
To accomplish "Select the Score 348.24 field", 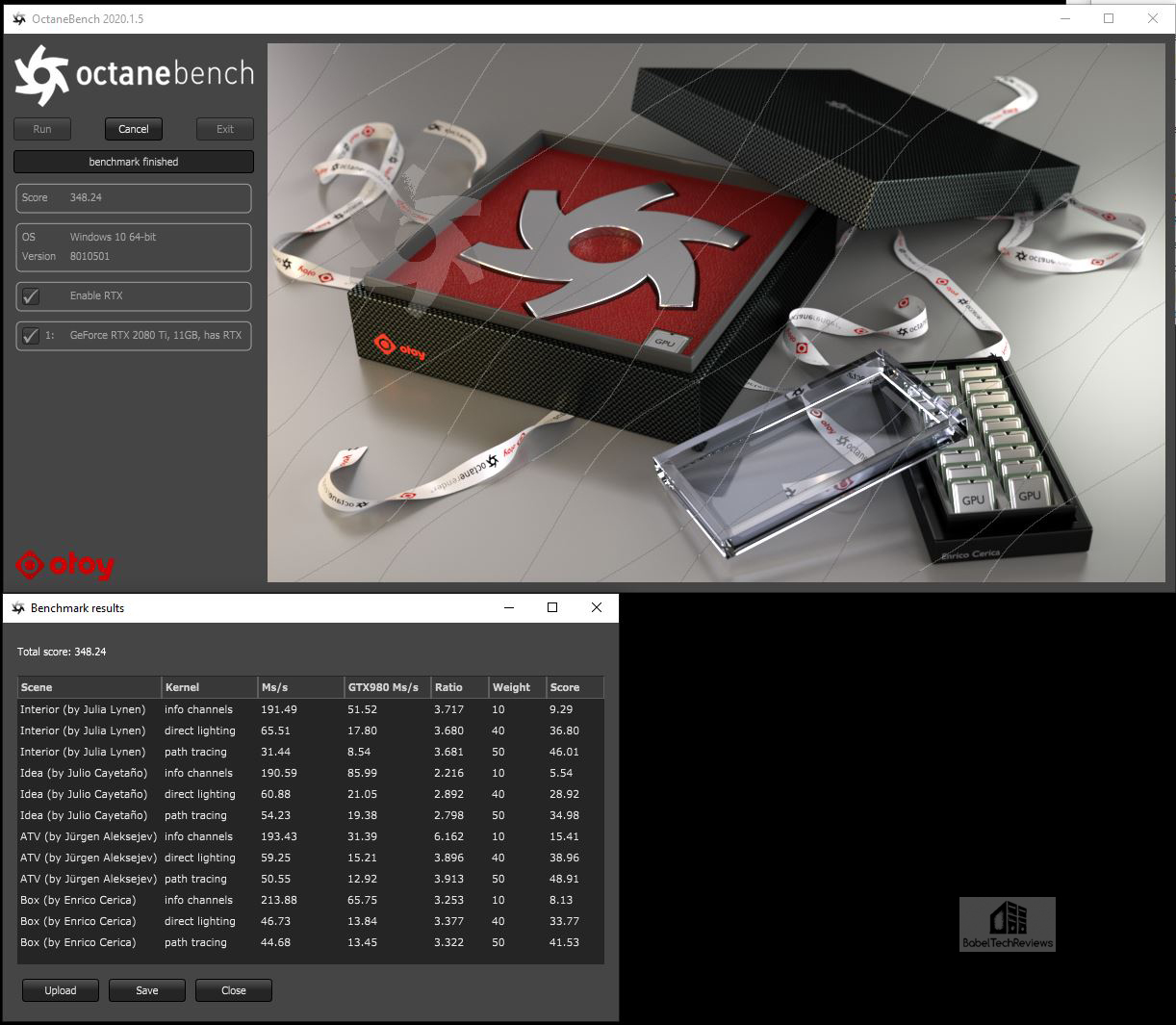I will coord(134,198).
